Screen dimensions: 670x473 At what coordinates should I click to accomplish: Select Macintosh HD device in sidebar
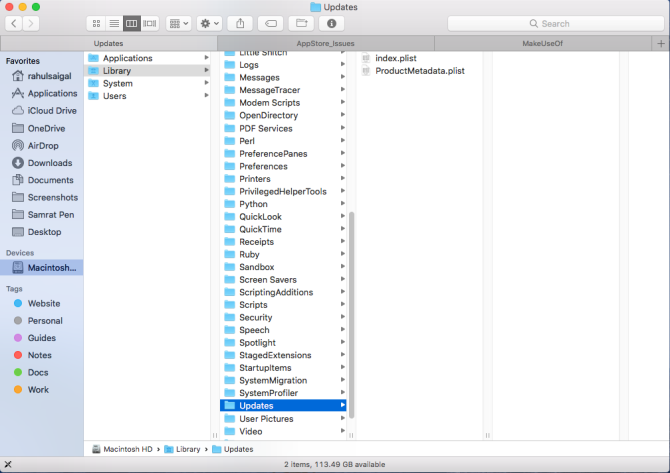pos(42,267)
